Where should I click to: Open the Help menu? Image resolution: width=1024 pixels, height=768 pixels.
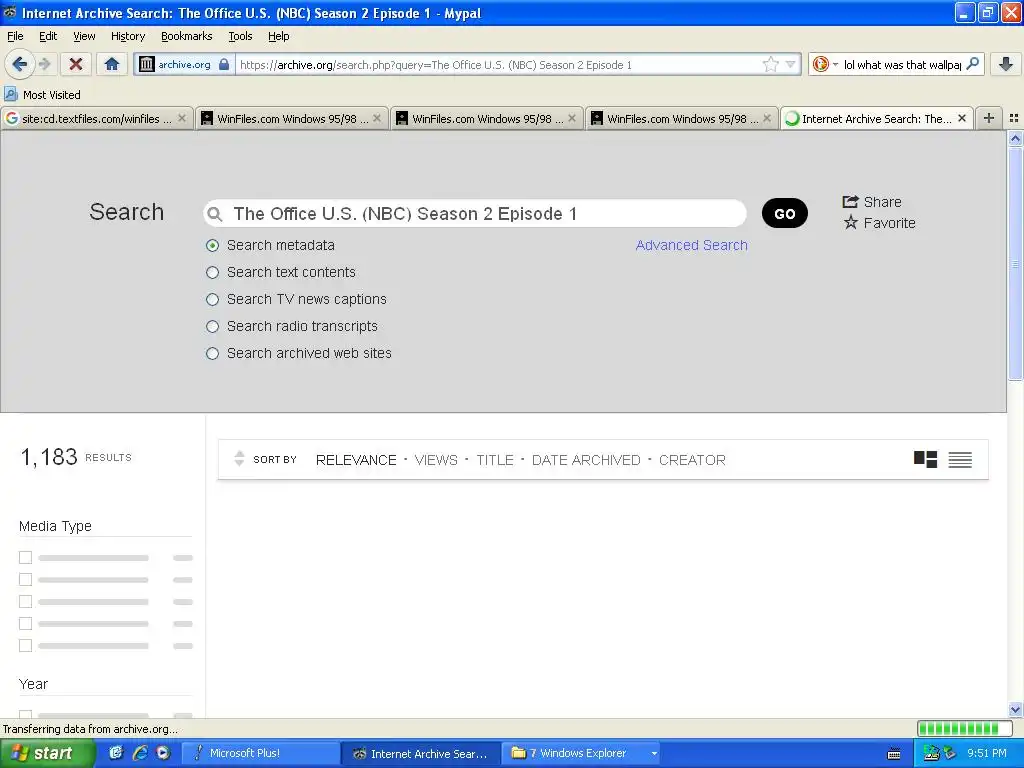coord(279,36)
